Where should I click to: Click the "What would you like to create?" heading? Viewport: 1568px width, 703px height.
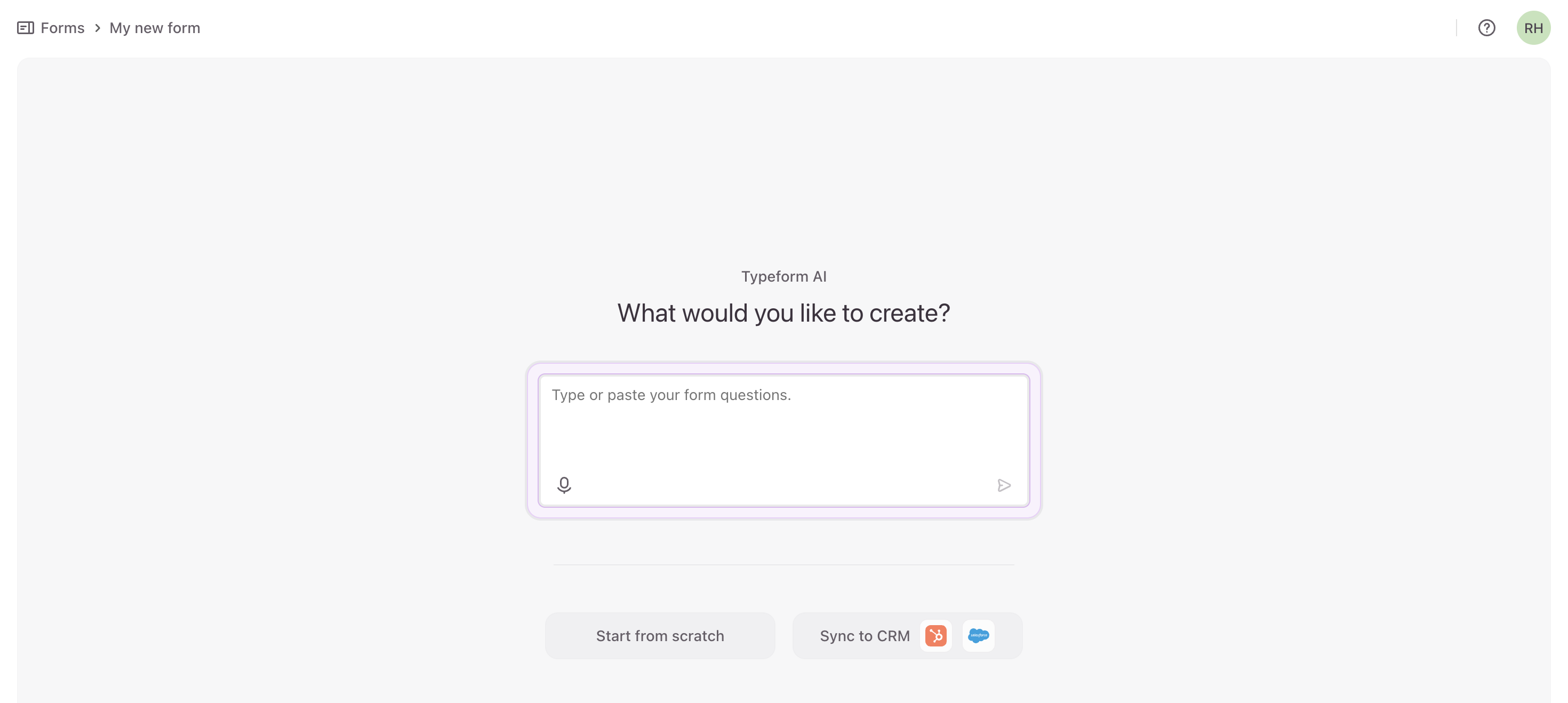[x=783, y=313]
